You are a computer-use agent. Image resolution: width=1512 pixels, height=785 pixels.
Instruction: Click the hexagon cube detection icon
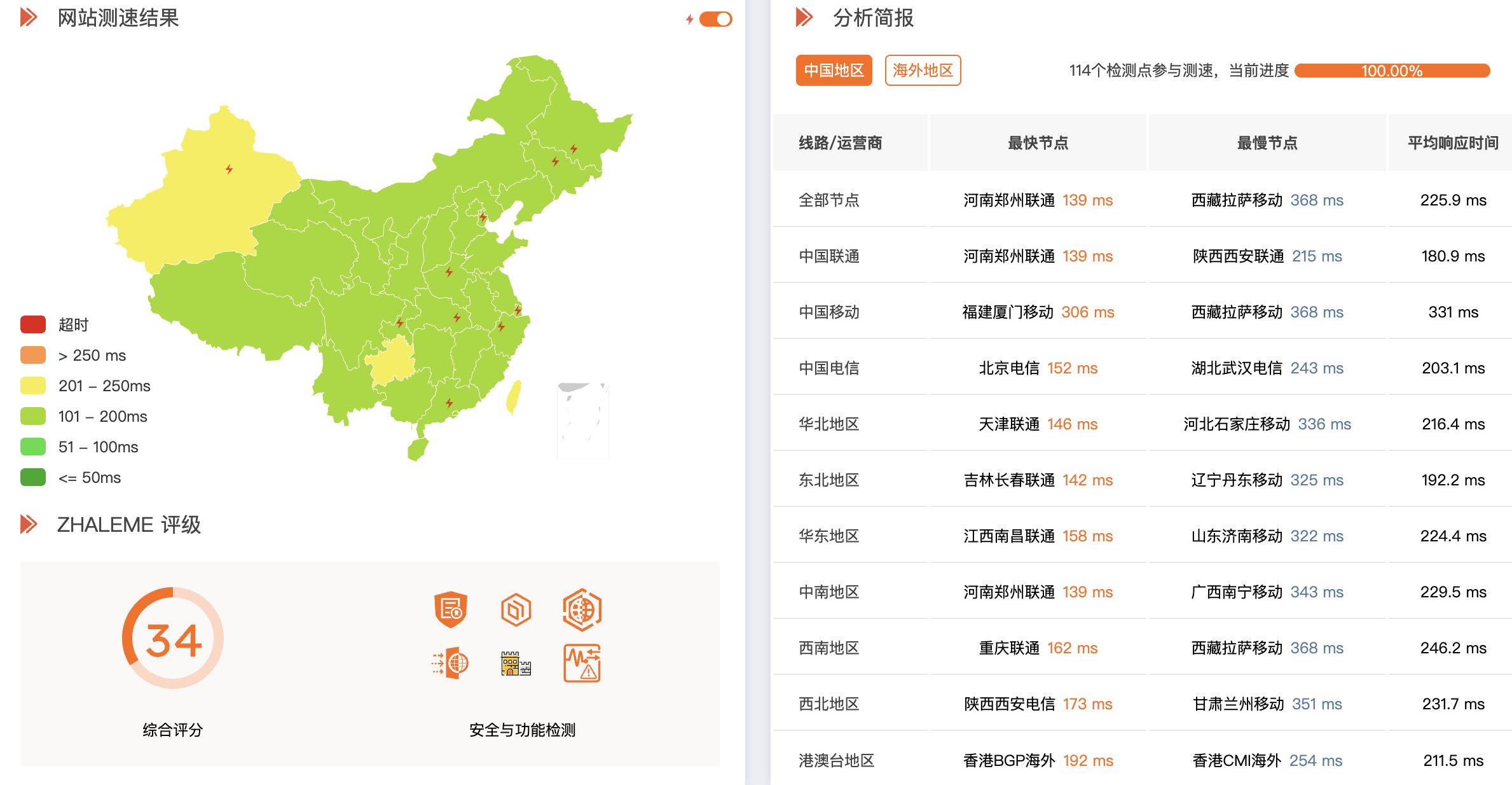click(516, 609)
